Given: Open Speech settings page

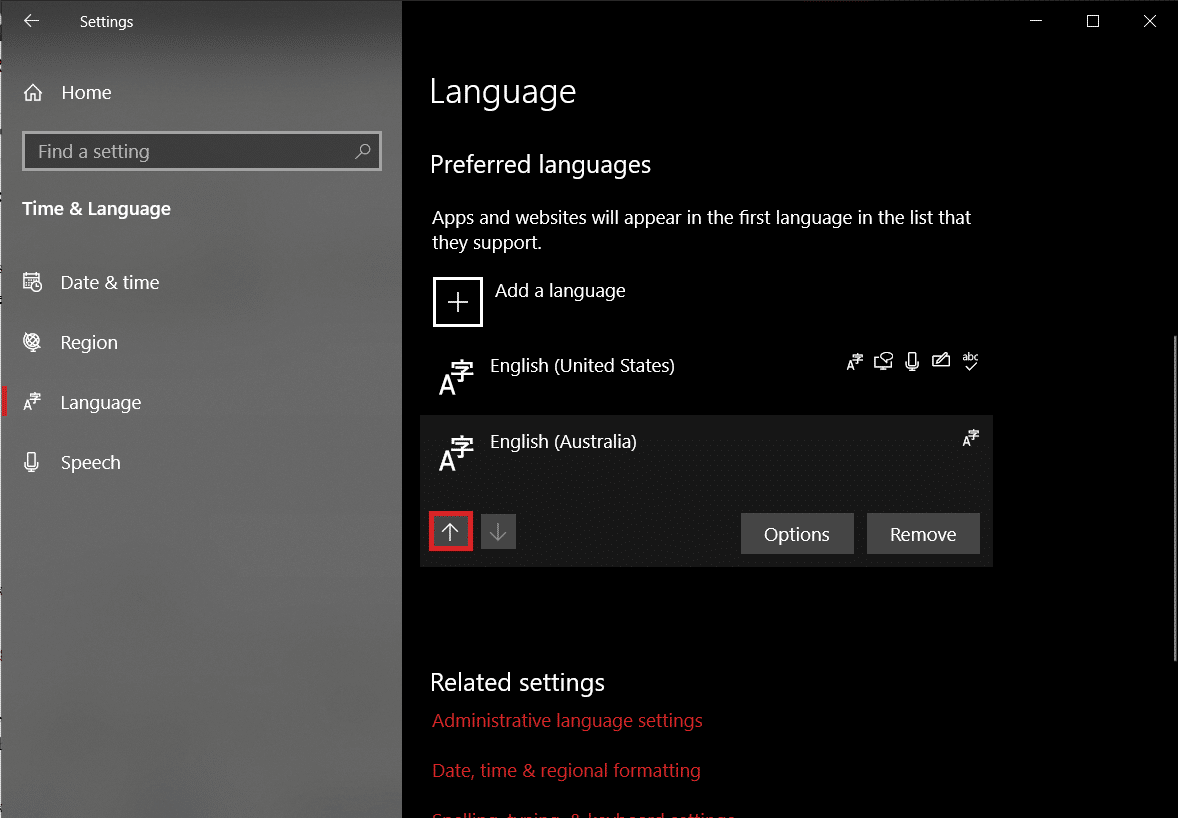Looking at the screenshot, I should [x=90, y=463].
